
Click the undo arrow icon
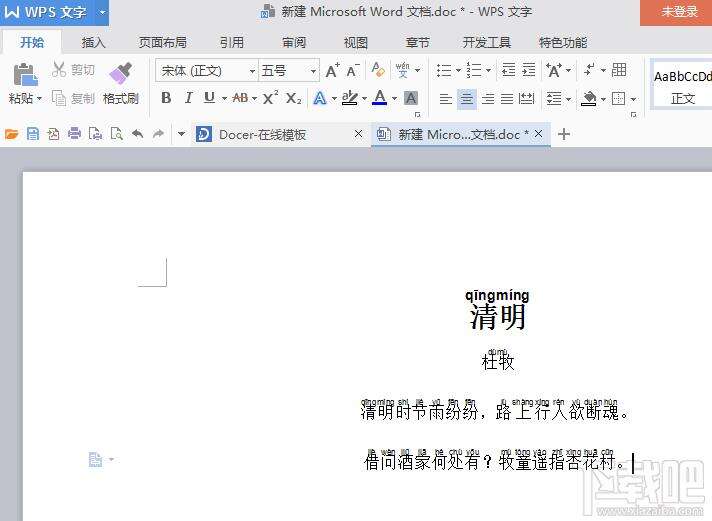point(137,134)
